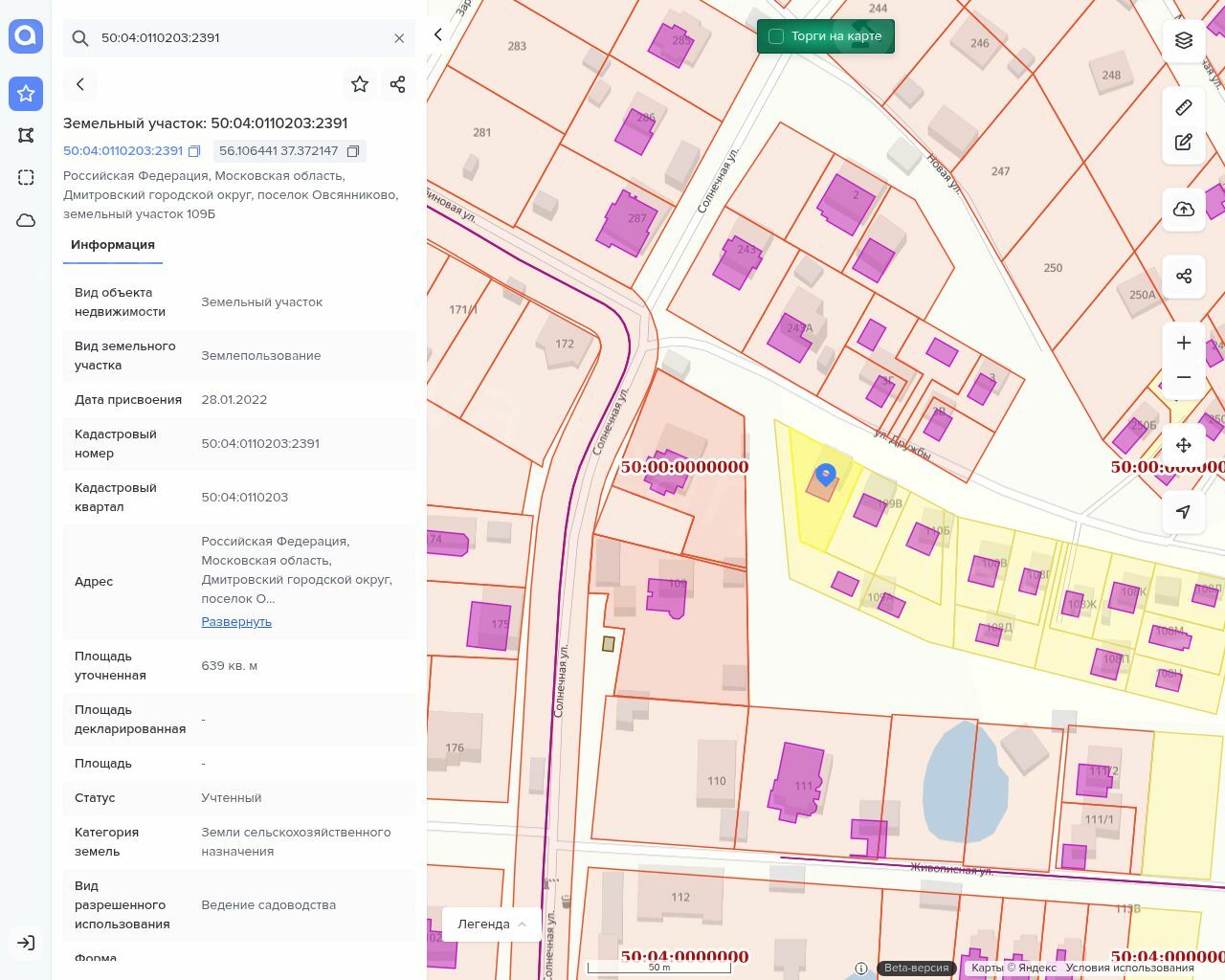Copy coordinates 56.106441 37.372147
The height and width of the screenshot is (980, 1225).
(353, 151)
